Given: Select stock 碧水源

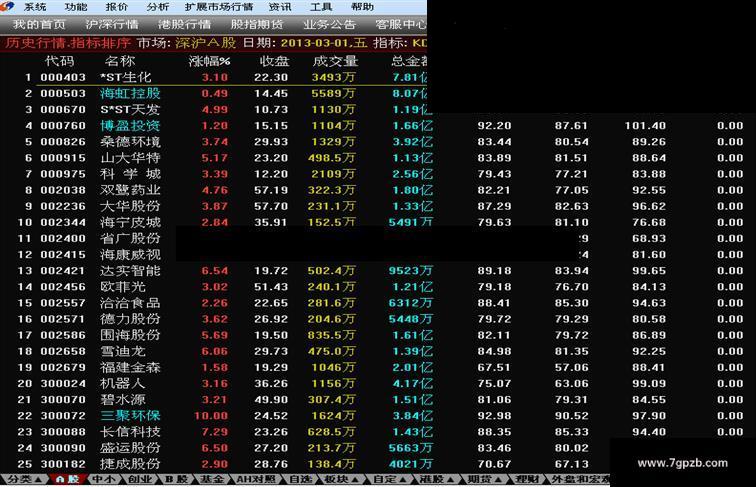Looking at the screenshot, I should click(123, 400).
